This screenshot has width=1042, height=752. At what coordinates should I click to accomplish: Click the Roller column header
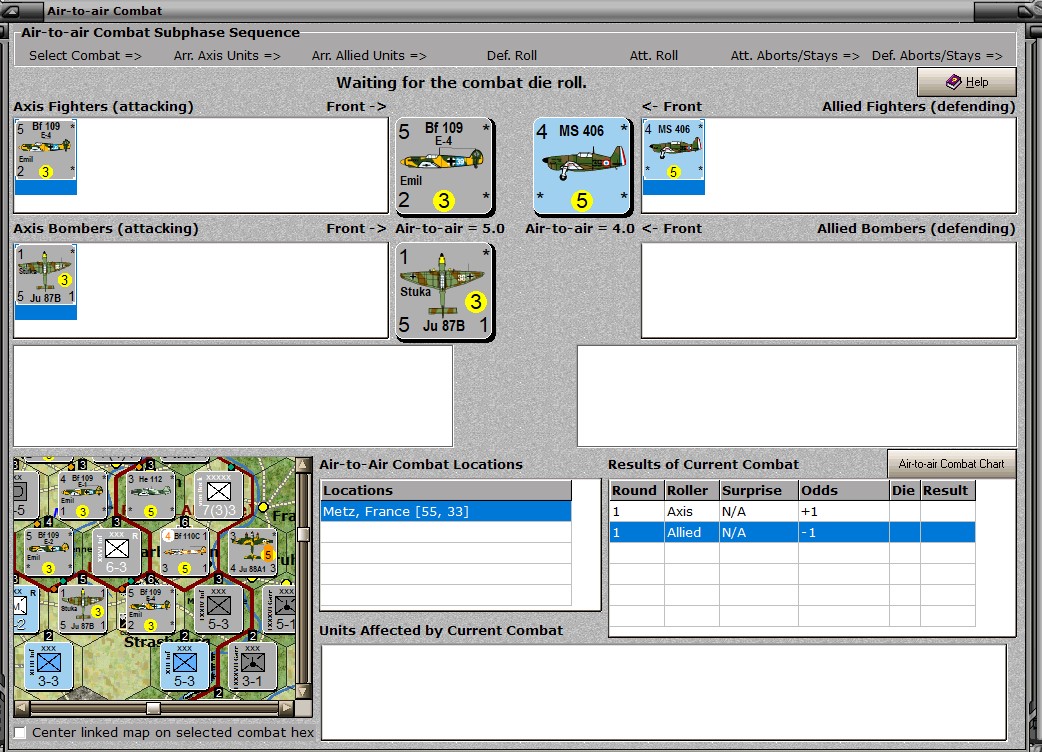(691, 490)
